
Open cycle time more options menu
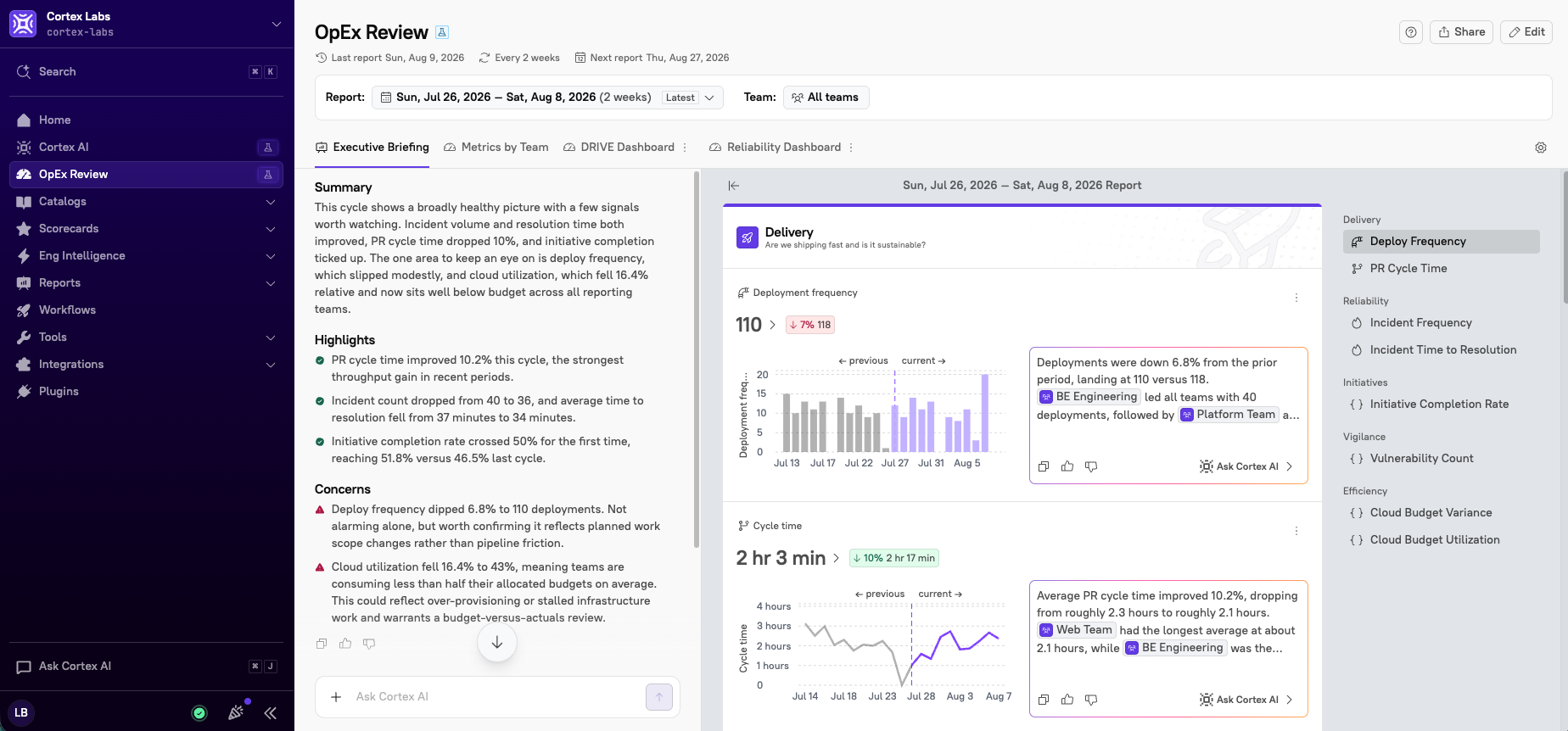point(1296,531)
